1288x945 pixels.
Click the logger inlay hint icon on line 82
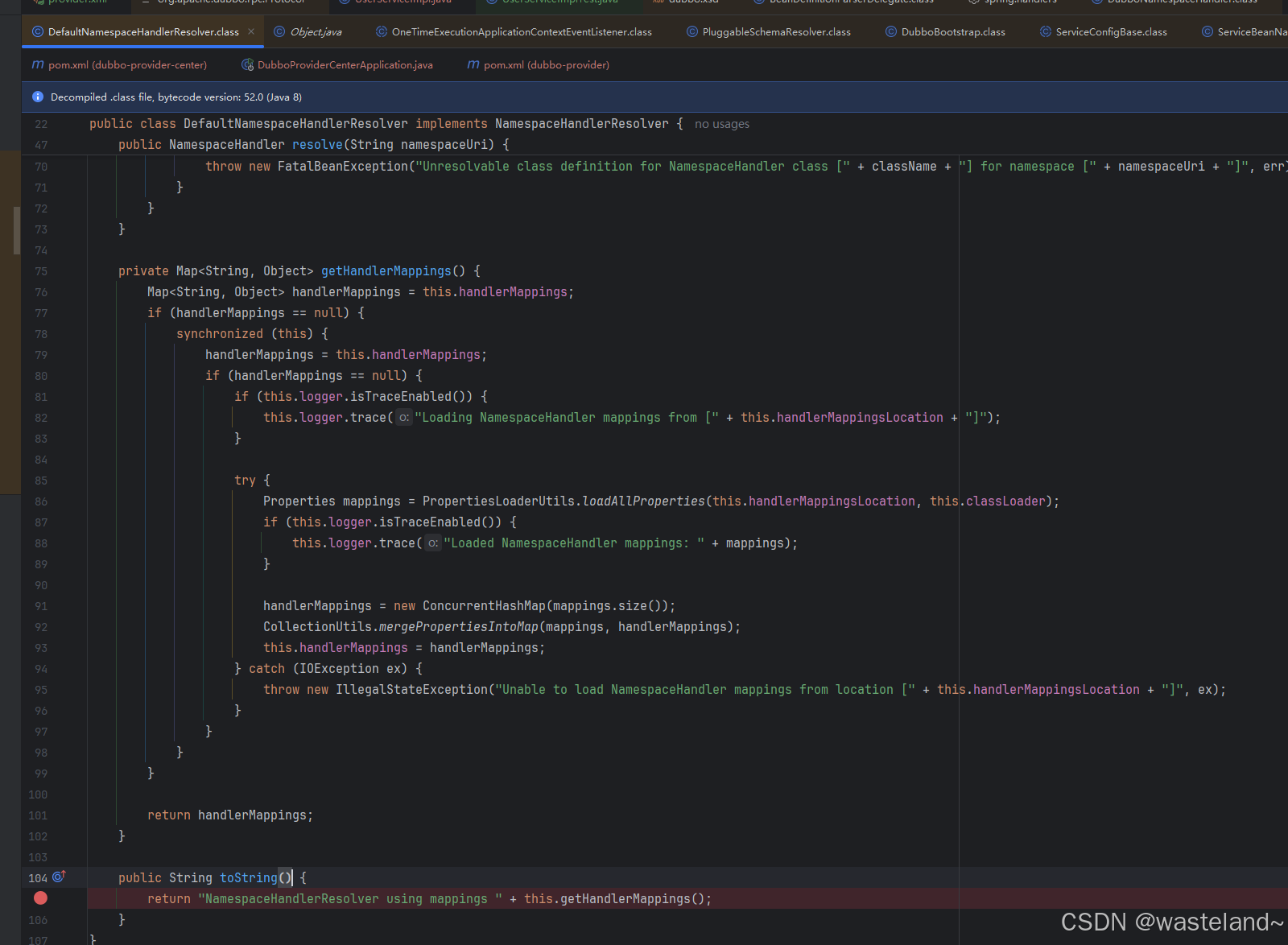(x=403, y=417)
